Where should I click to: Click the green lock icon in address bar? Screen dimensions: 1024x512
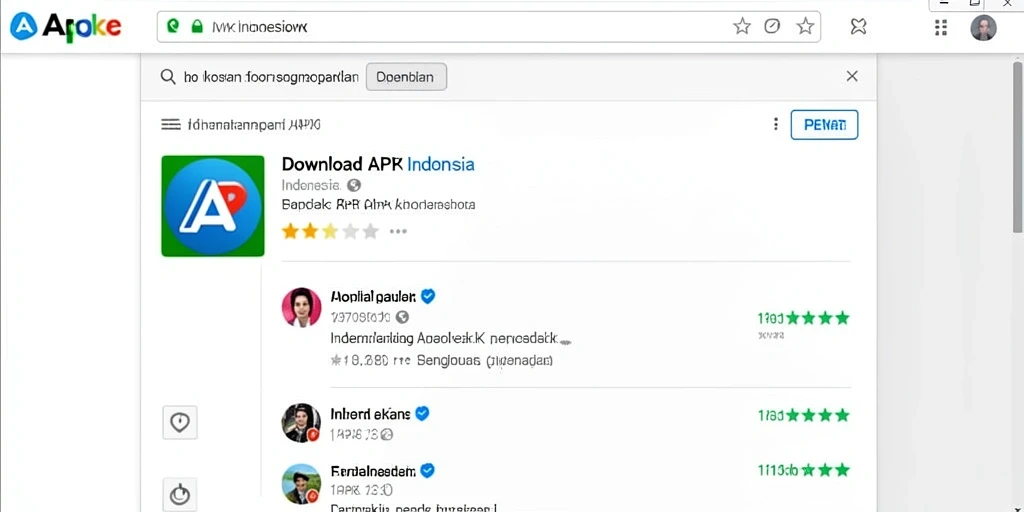197,27
